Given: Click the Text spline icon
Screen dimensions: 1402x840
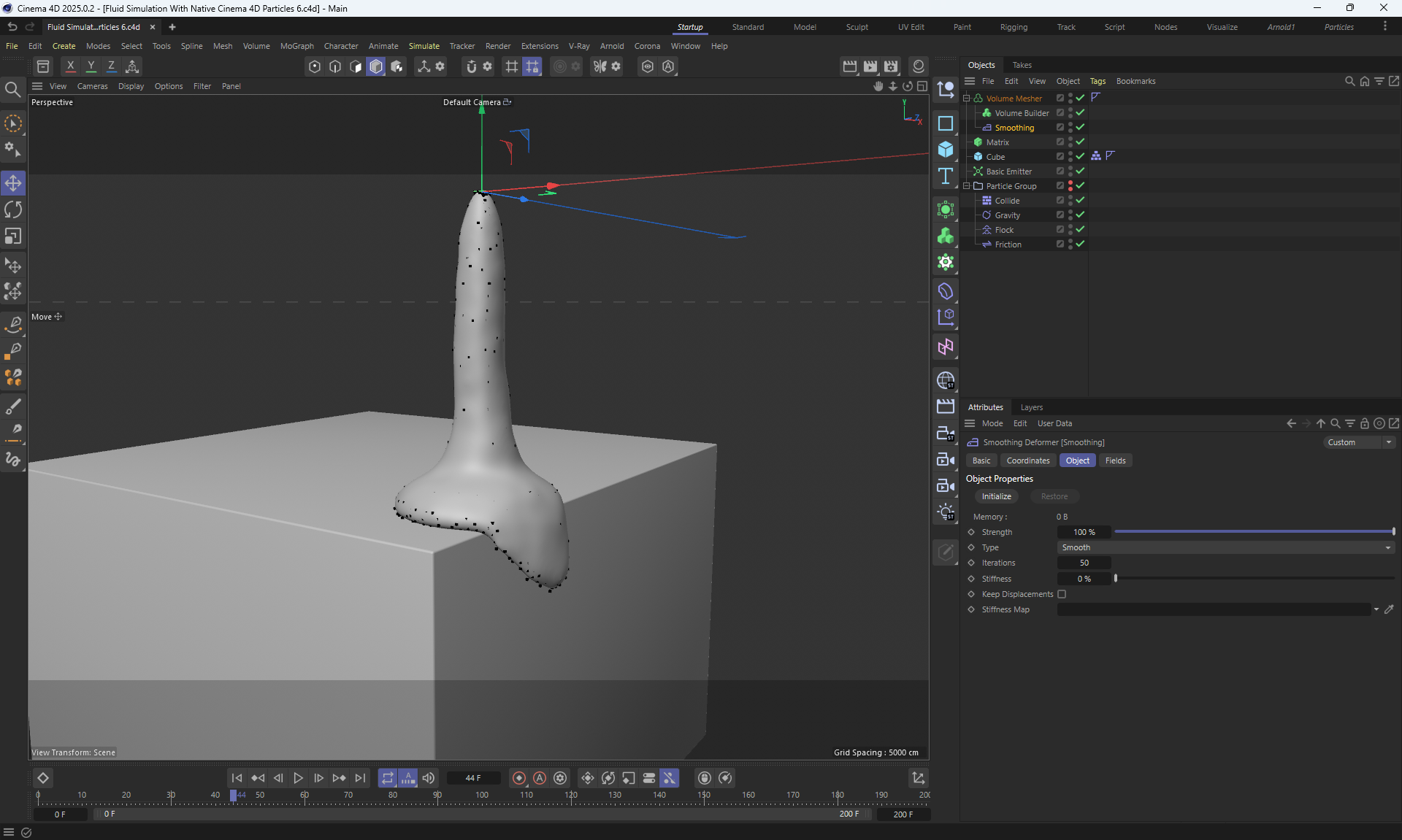Looking at the screenshot, I should (x=946, y=176).
